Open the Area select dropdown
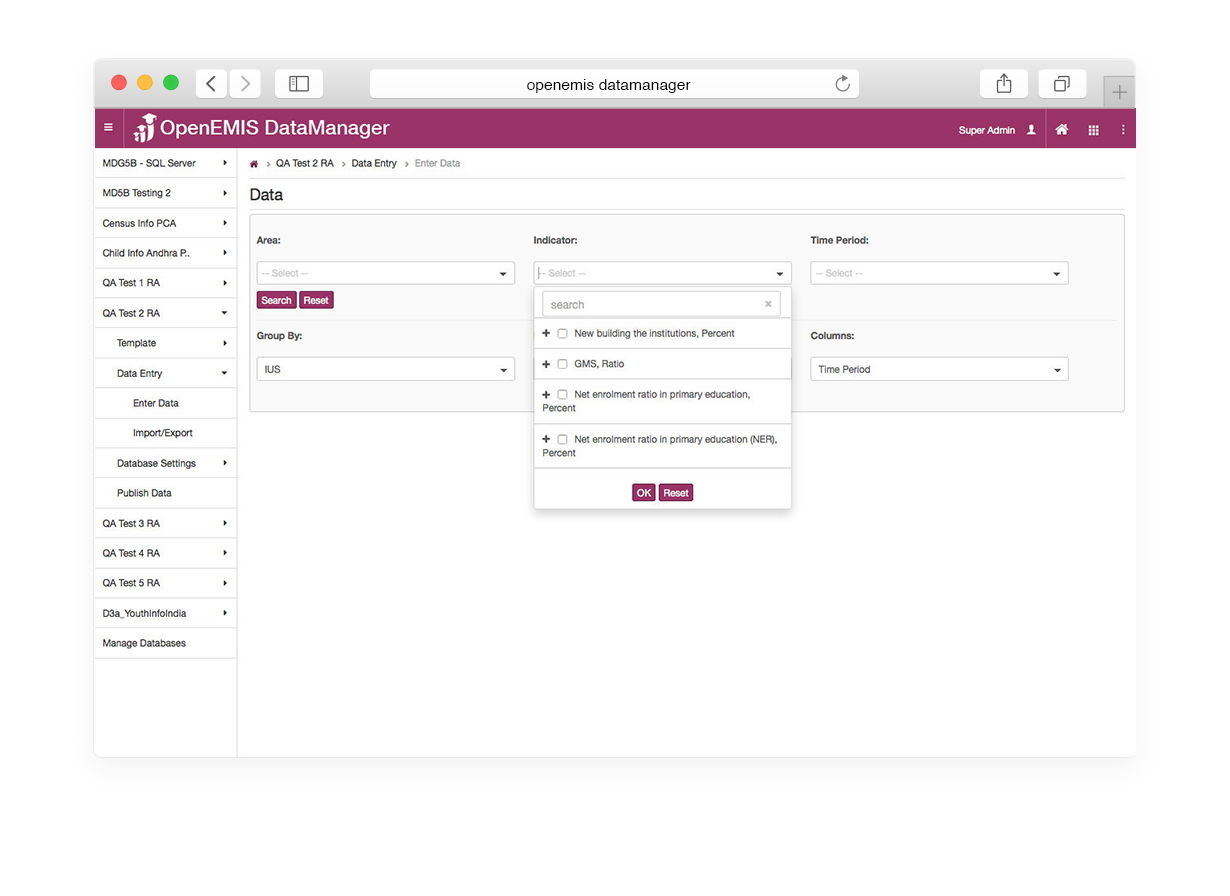The image size is (1230, 896). point(385,273)
